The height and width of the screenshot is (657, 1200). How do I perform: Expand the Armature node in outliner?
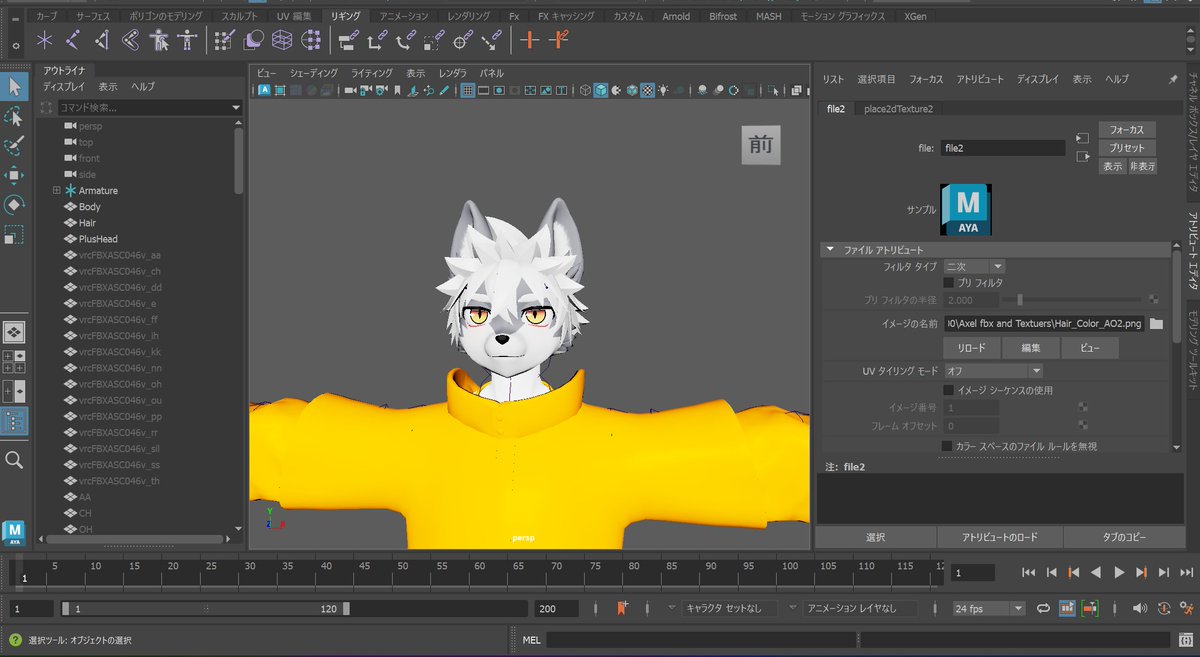[x=57, y=190]
